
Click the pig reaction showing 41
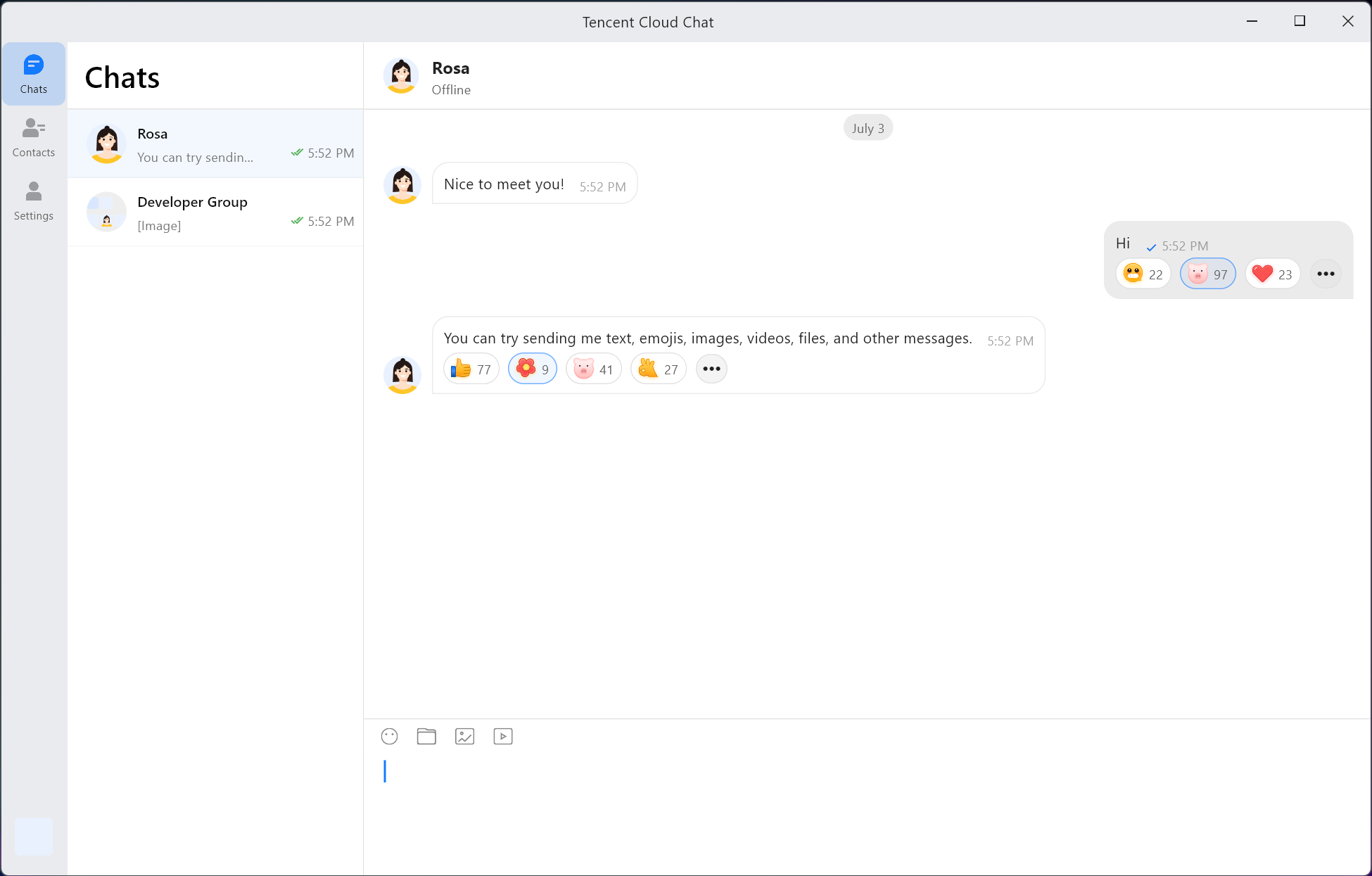(x=593, y=369)
